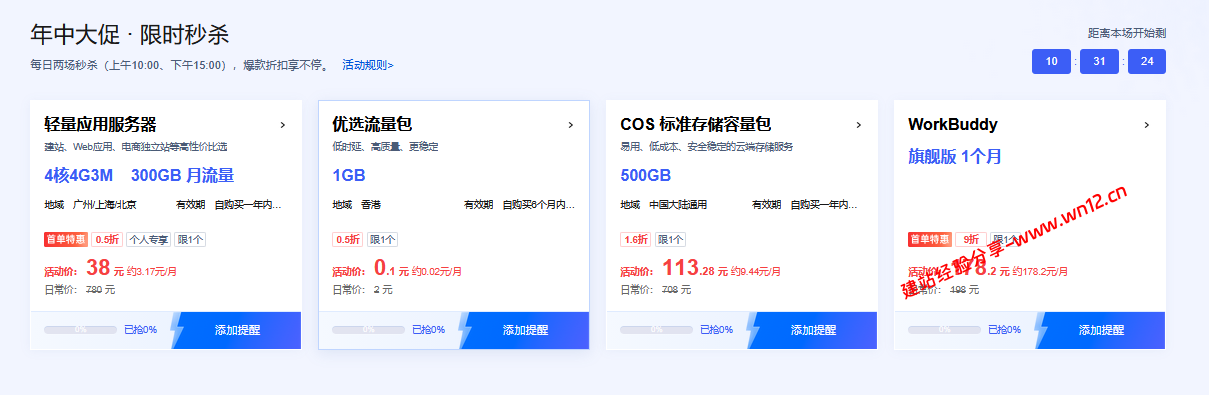Click 添加提醒 for COS 标准存储容量包
This screenshot has width=1209, height=395.
(812, 330)
